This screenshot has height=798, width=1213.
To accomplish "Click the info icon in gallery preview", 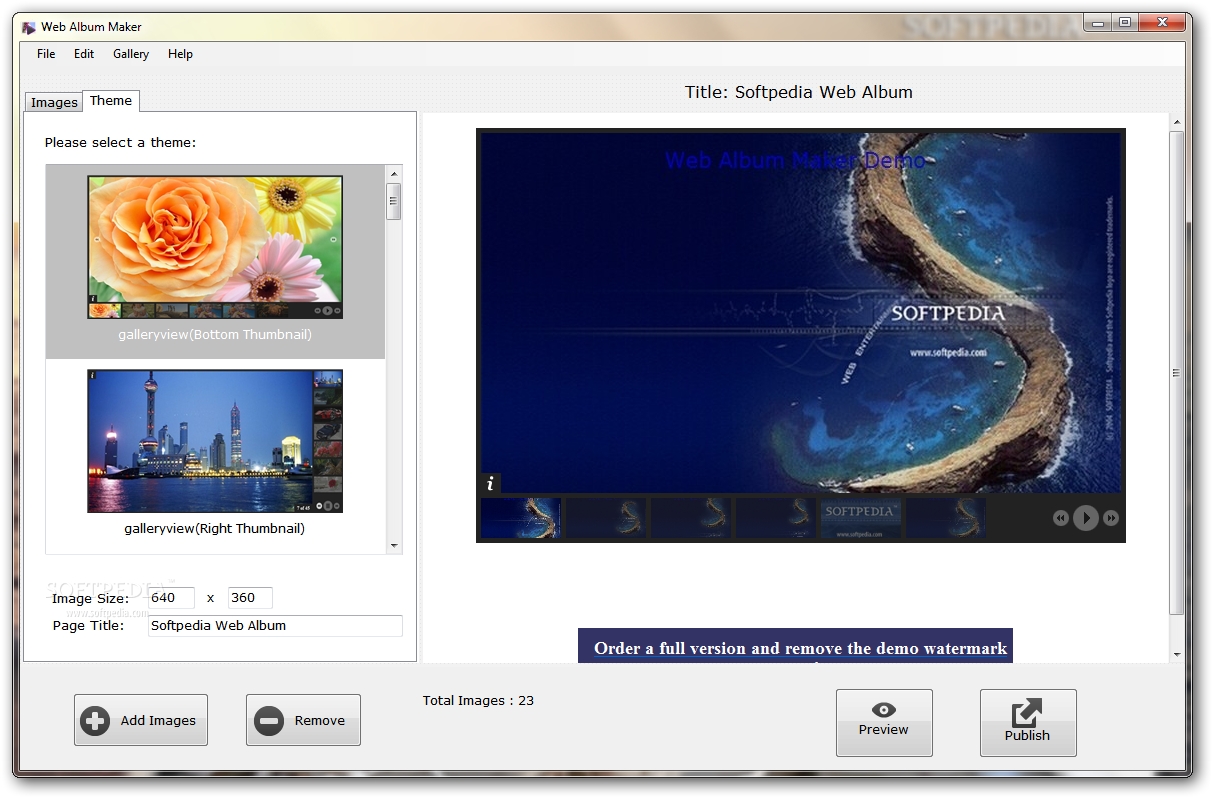I will [x=490, y=484].
